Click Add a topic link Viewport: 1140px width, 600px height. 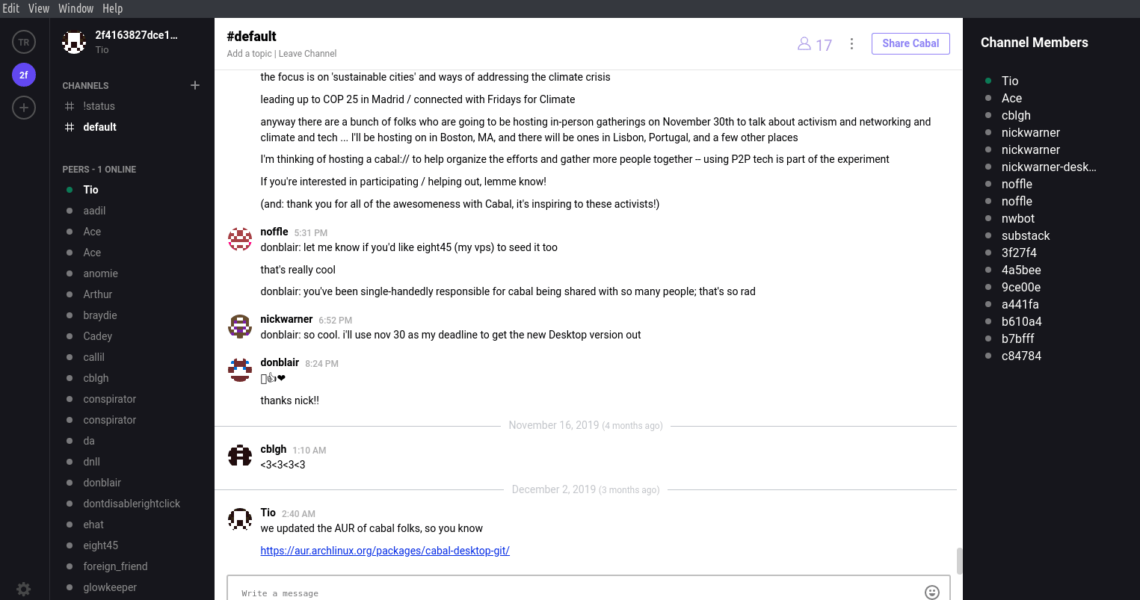point(250,54)
